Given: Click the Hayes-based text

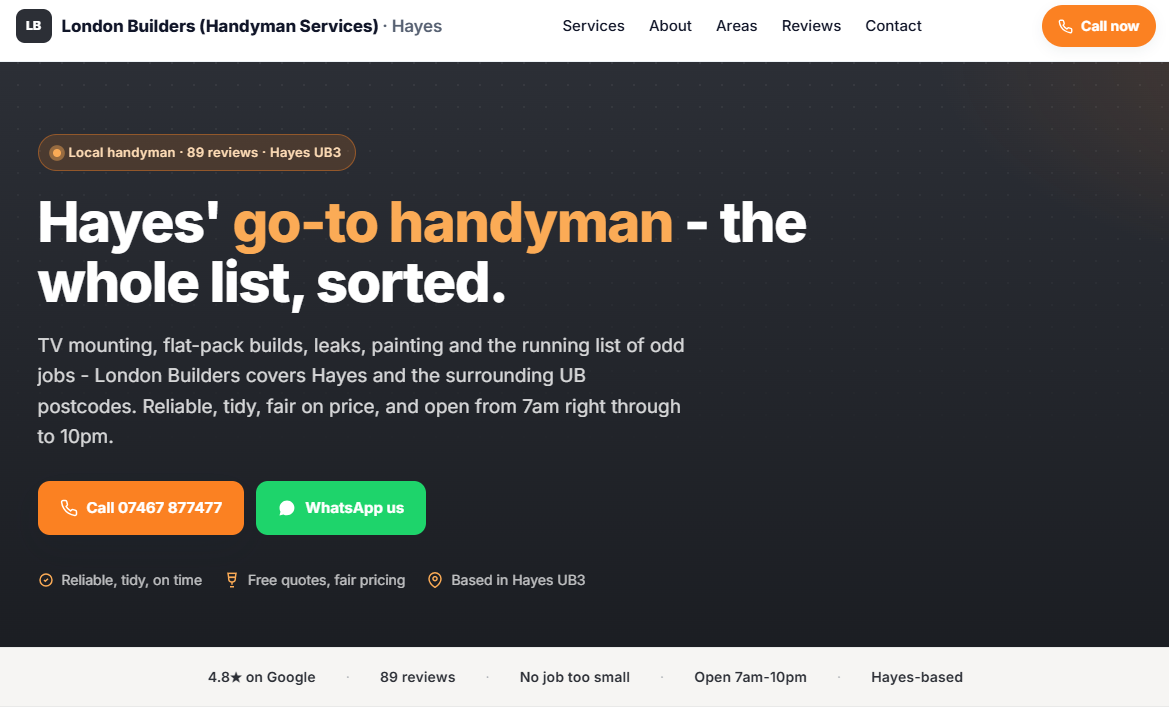Looking at the screenshot, I should (x=917, y=677).
